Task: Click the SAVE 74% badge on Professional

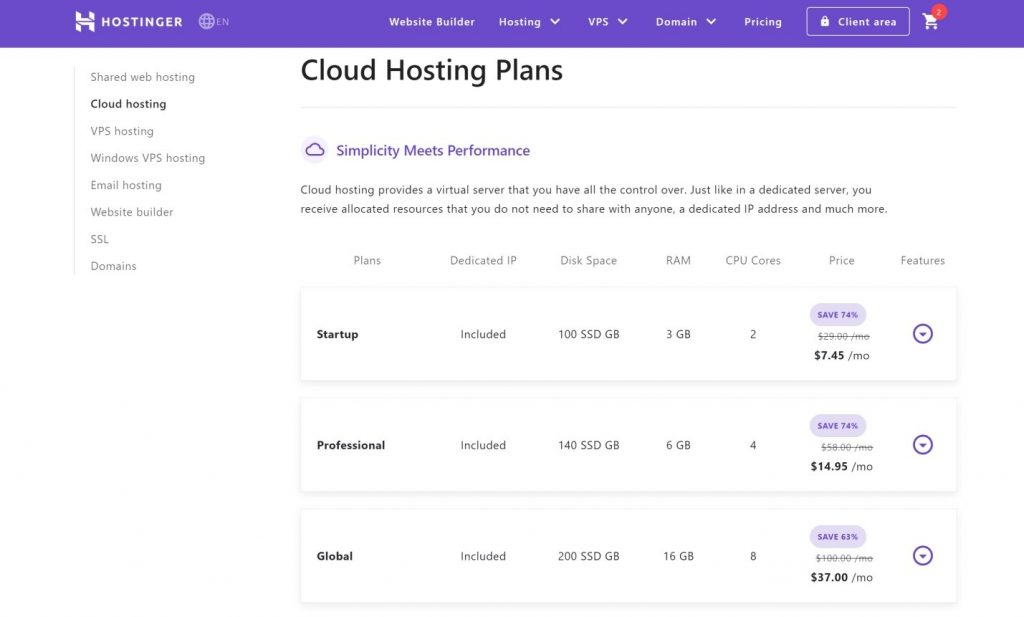Action: (838, 426)
